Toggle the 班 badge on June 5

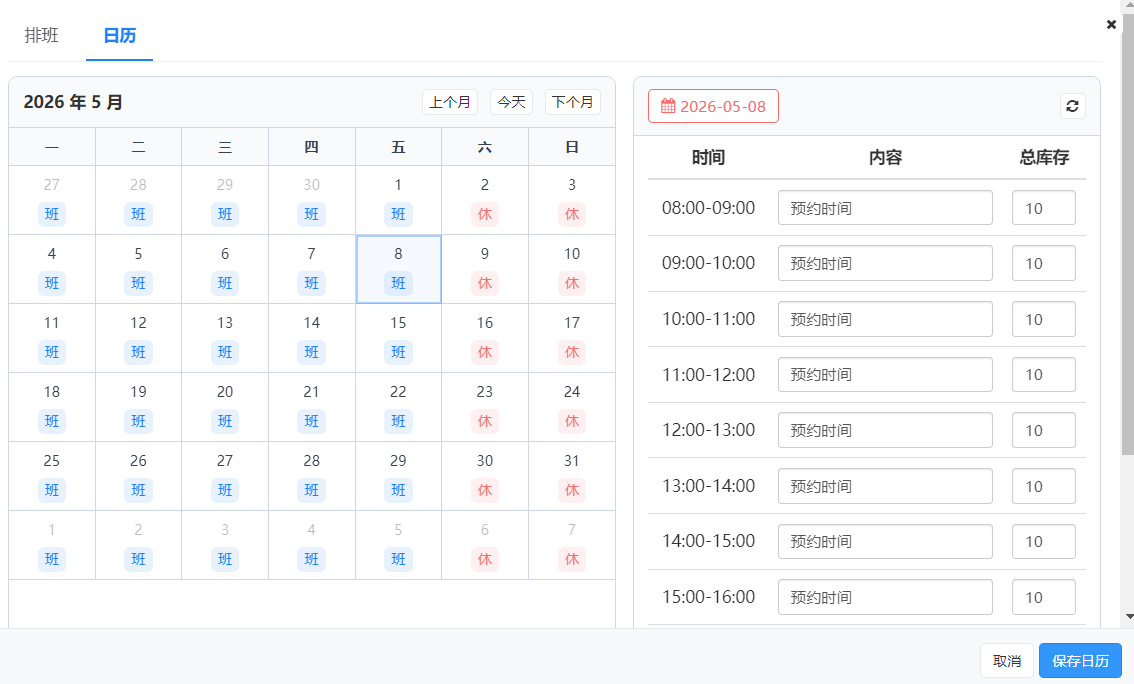[398, 560]
